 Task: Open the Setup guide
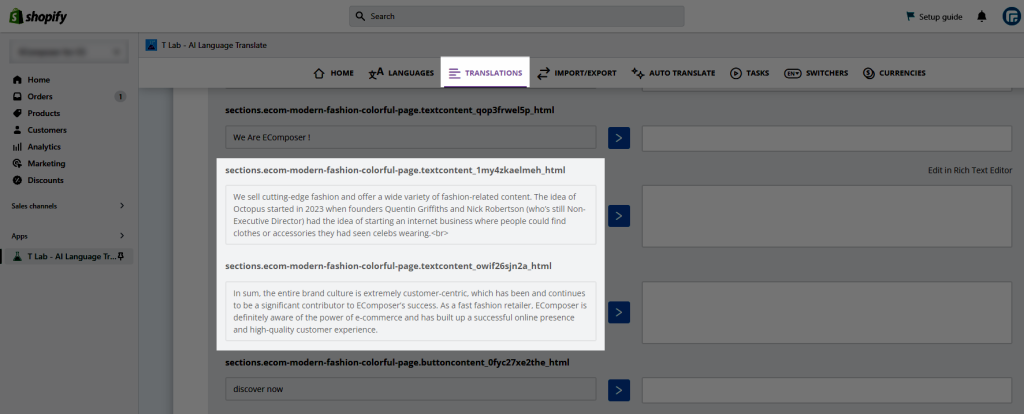(934, 17)
